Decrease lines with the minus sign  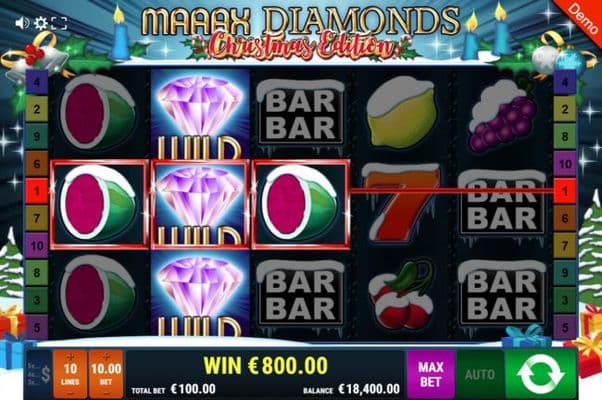click(70, 393)
